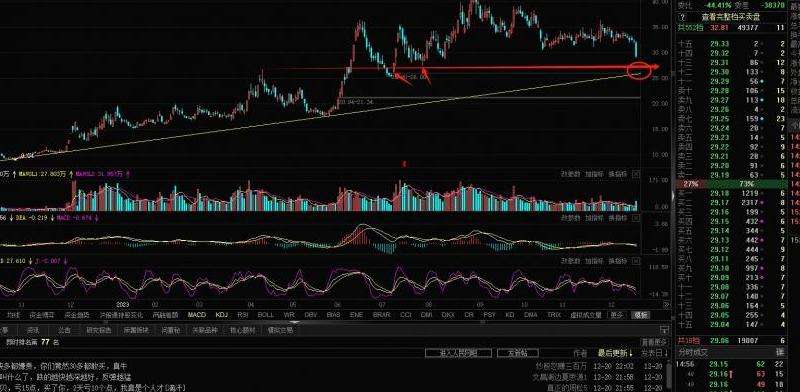Screen dimensions: 800x392
Task: Close the volume indicator sub-panel
Action: point(636,174)
